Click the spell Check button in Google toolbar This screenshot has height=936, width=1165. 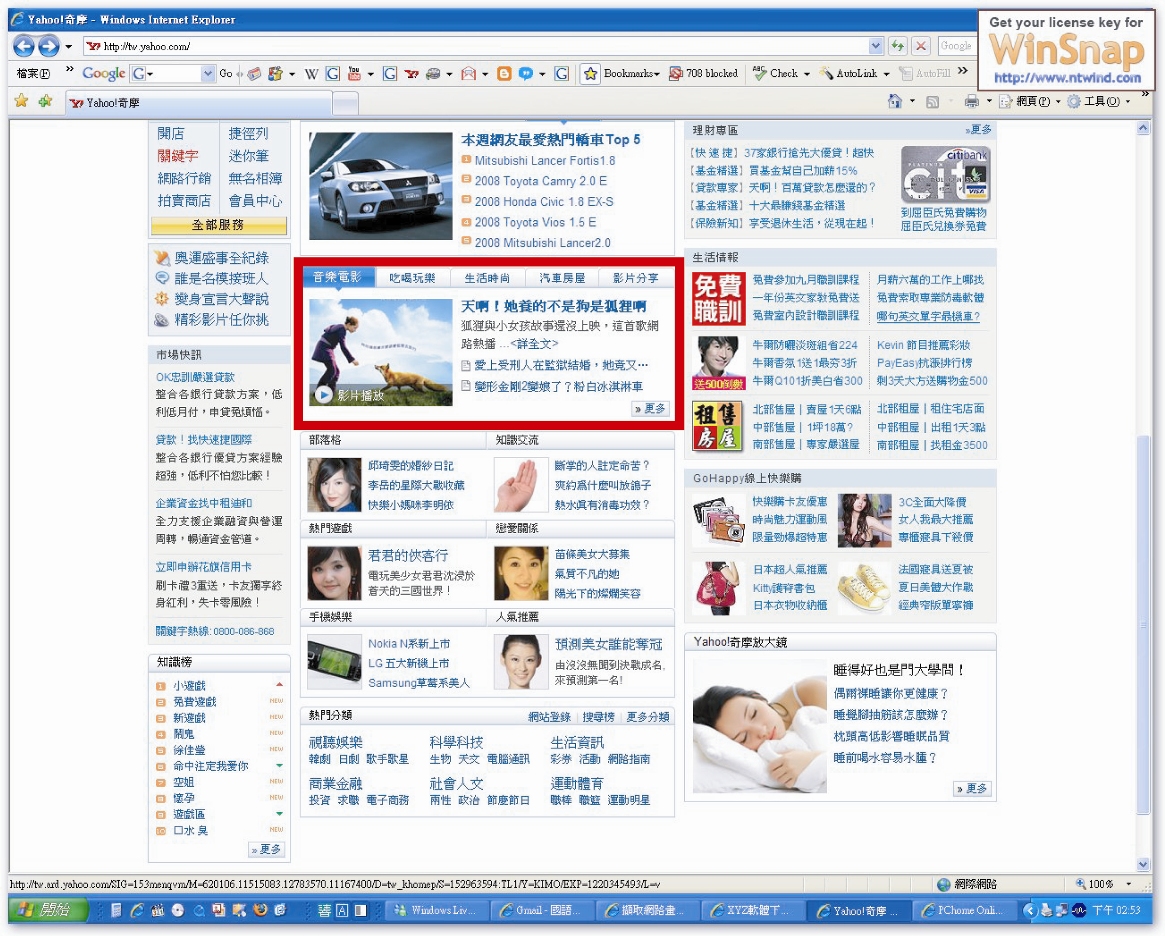776,74
